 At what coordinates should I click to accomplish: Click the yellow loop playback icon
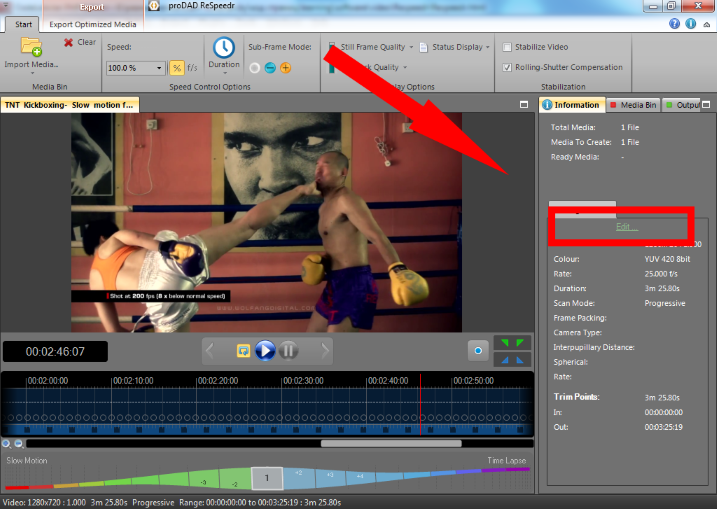242,350
